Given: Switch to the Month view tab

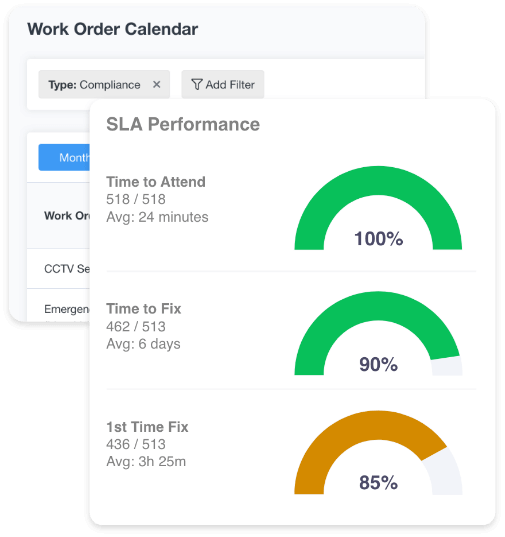Looking at the screenshot, I should point(64,157).
